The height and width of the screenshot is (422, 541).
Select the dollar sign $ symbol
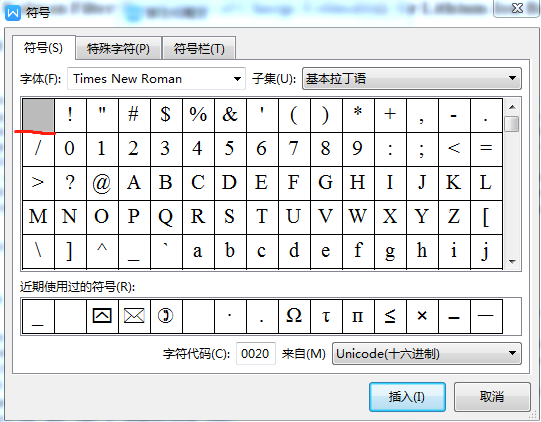tap(166, 115)
